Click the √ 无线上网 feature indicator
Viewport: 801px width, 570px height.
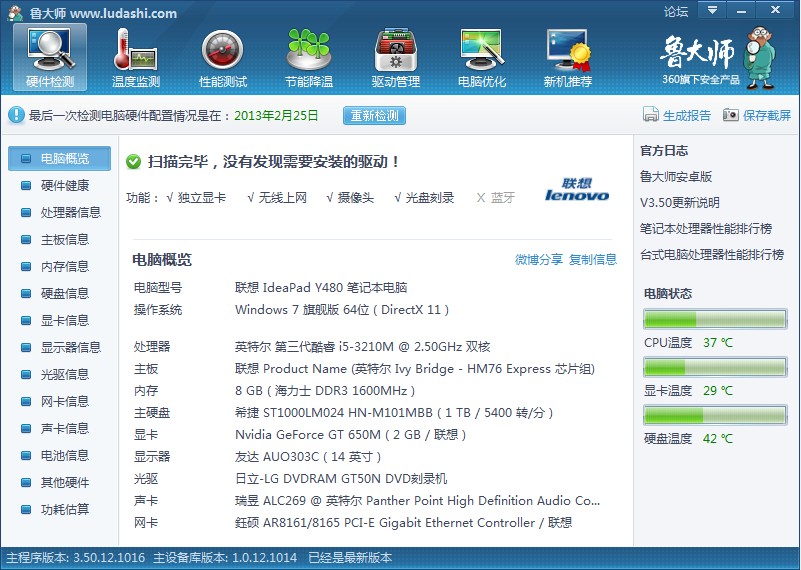click(x=277, y=198)
